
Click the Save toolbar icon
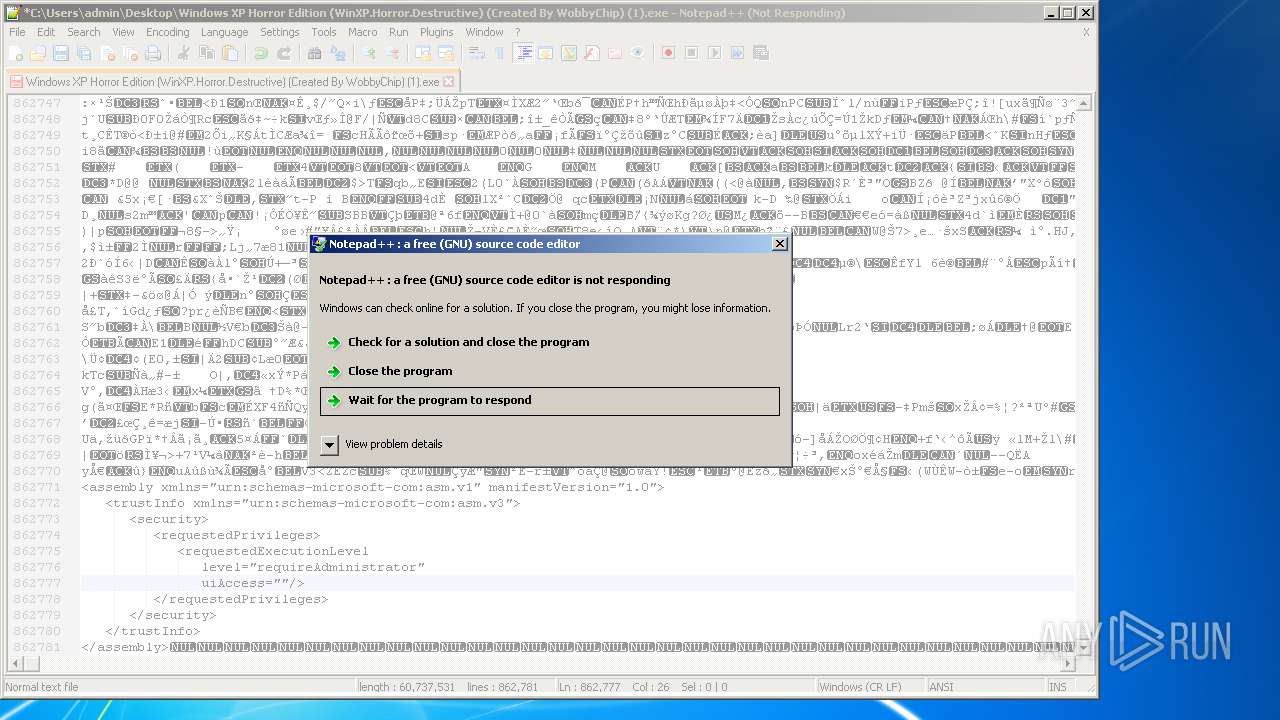(x=61, y=53)
